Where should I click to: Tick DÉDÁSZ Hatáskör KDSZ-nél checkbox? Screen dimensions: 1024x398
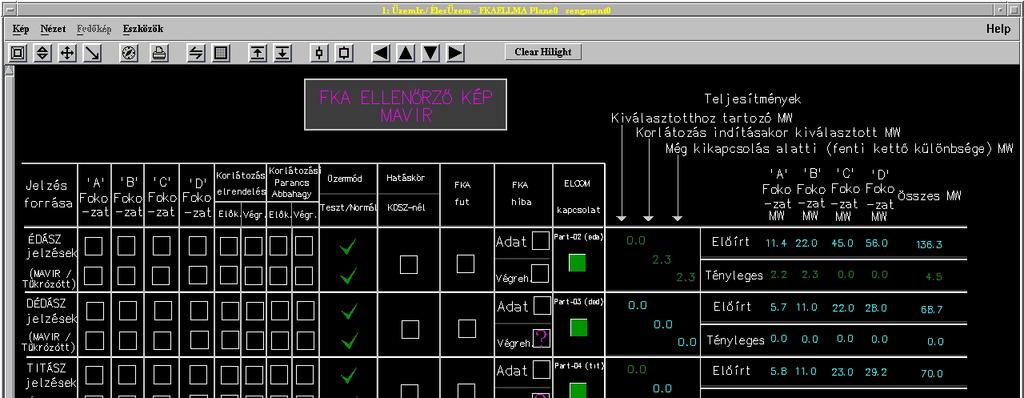(409, 329)
